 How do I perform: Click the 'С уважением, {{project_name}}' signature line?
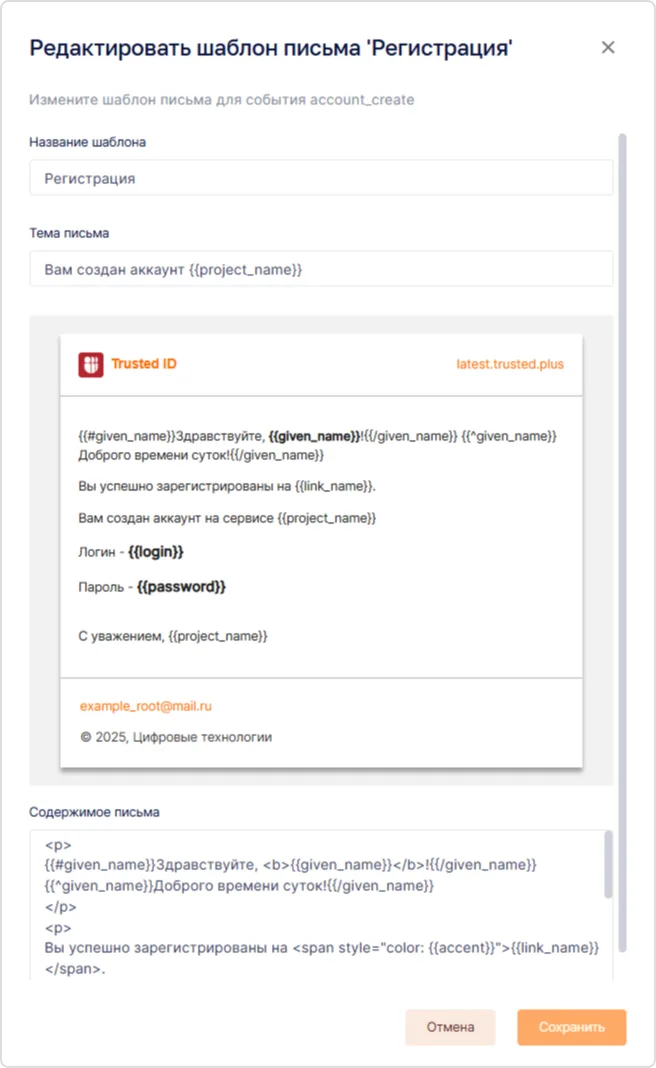[173, 636]
